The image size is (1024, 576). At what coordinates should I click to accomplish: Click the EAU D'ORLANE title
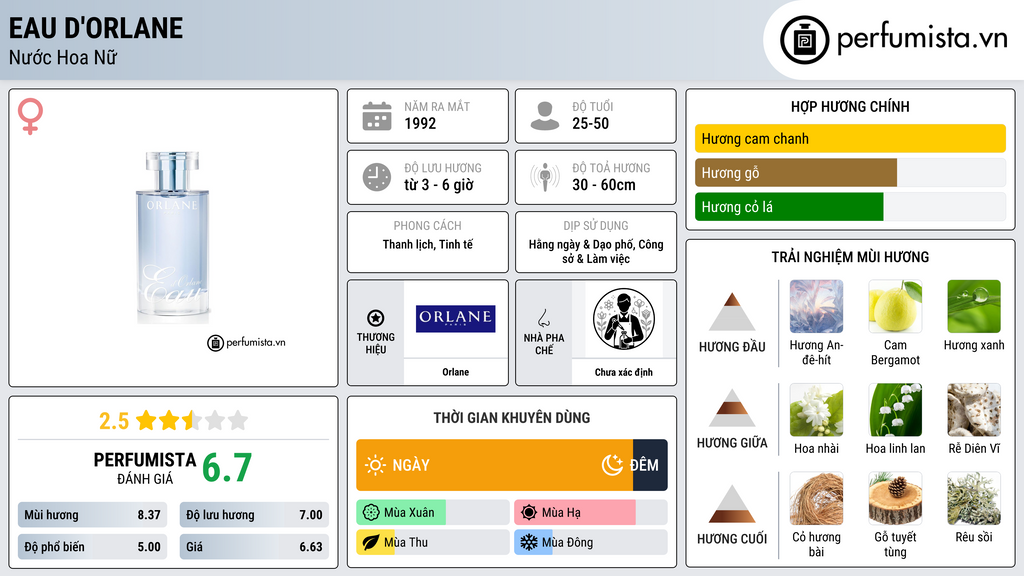[x=96, y=28]
